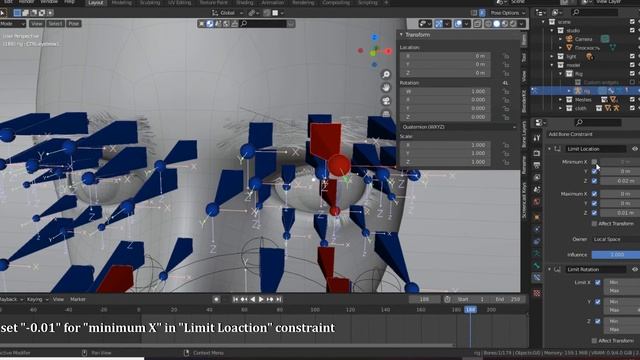The width and height of the screenshot is (640, 360).
Task: Hide Limit Rotation constraint with eye icon
Action: 635,269
